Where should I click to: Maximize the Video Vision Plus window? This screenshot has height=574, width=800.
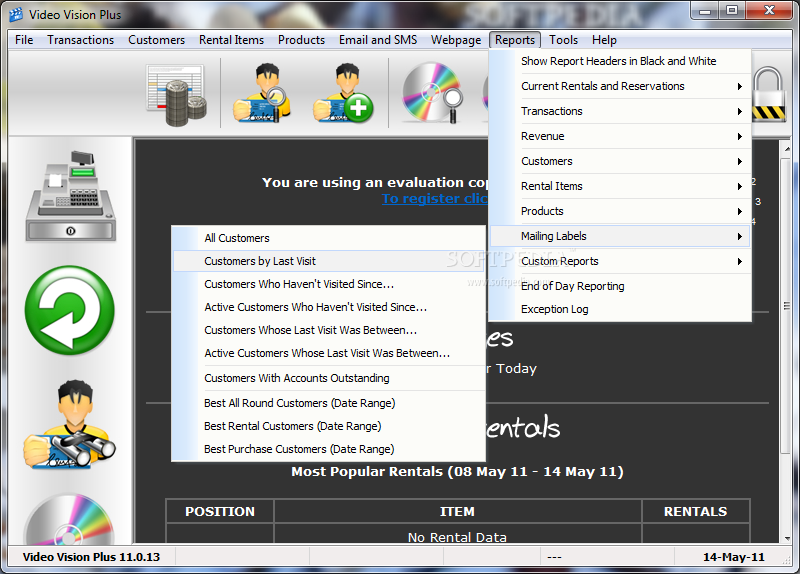point(732,10)
